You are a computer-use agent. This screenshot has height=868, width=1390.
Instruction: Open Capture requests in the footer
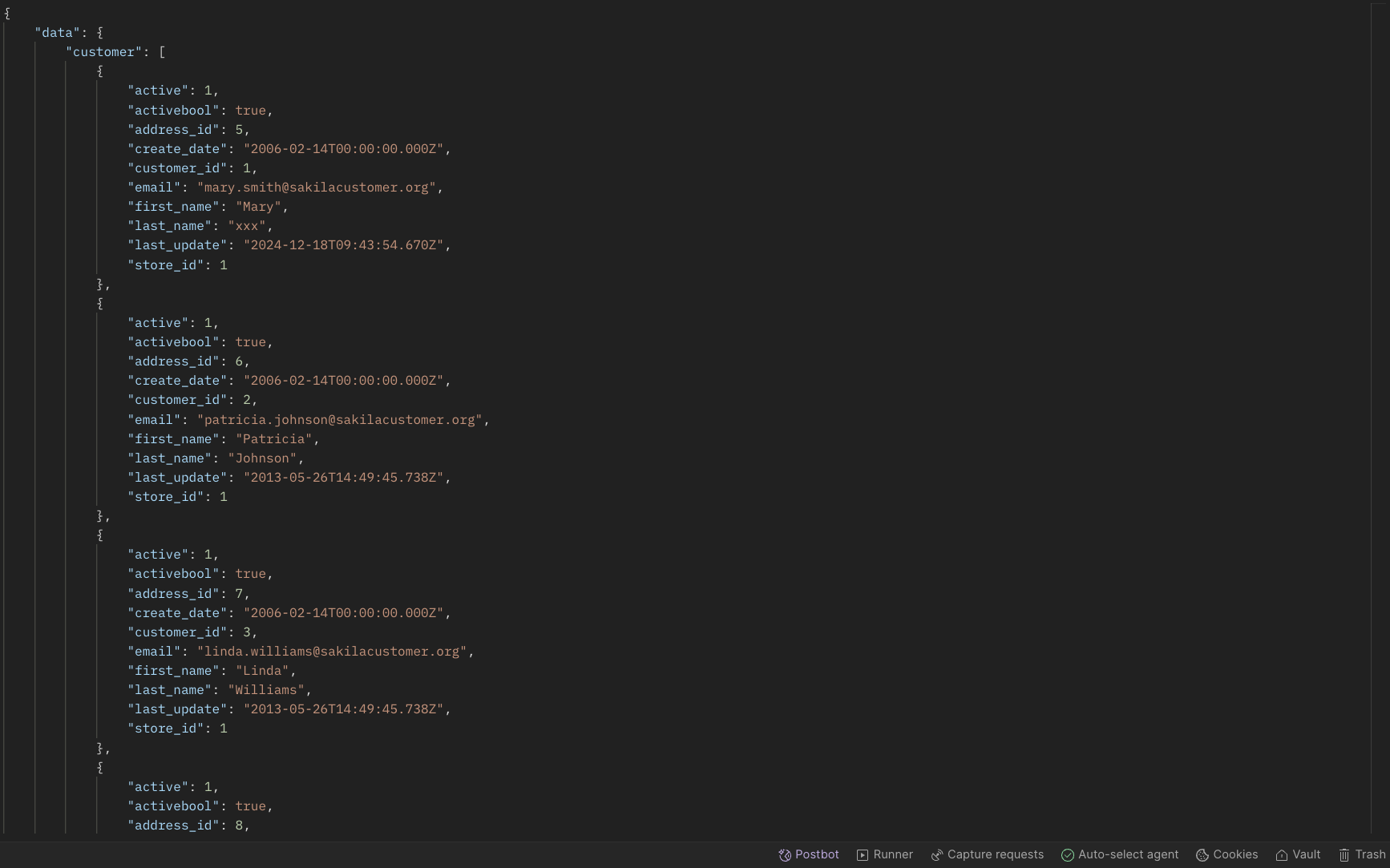click(x=988, y=854)
